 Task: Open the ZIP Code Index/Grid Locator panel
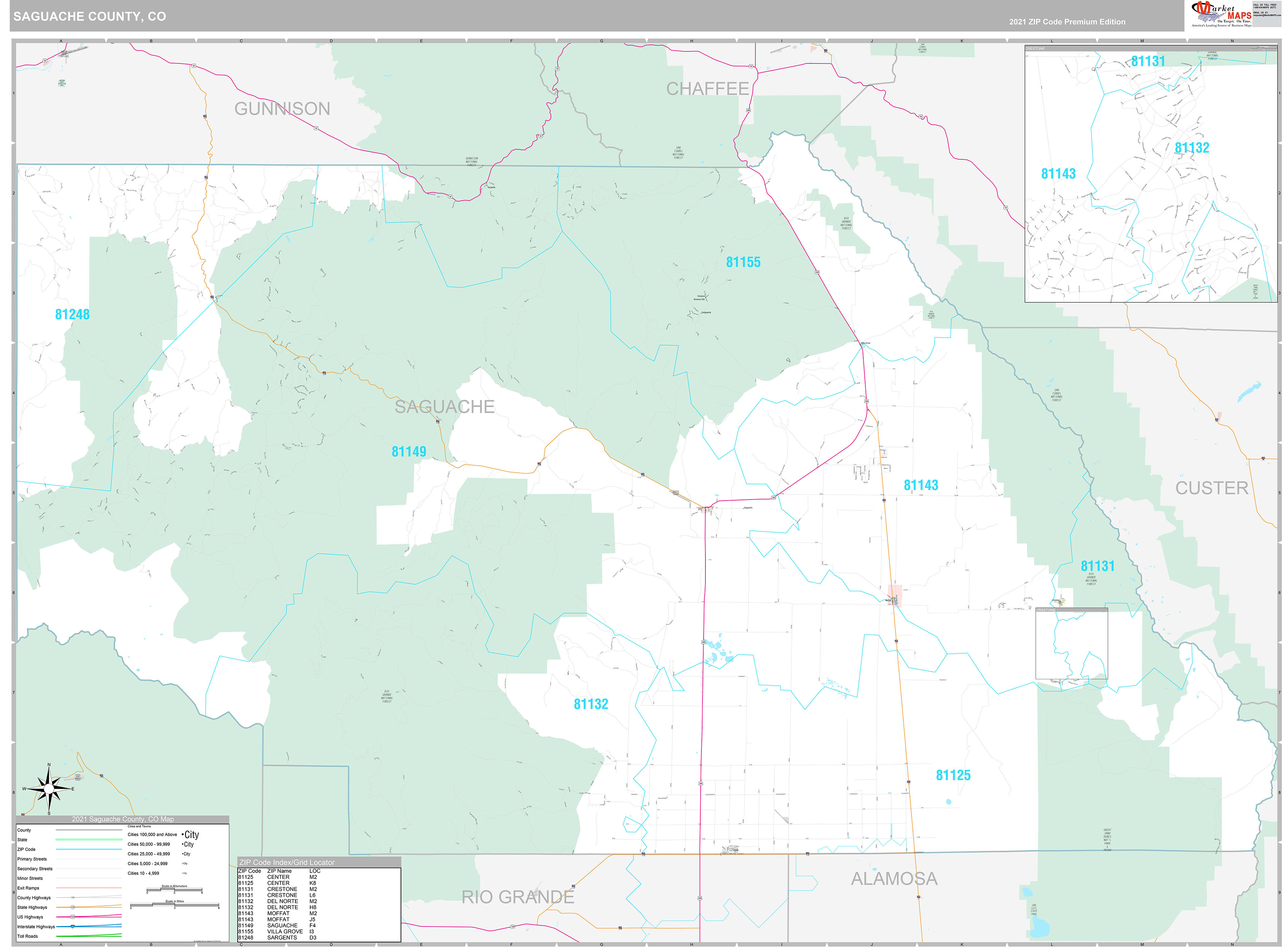[287, 862]
